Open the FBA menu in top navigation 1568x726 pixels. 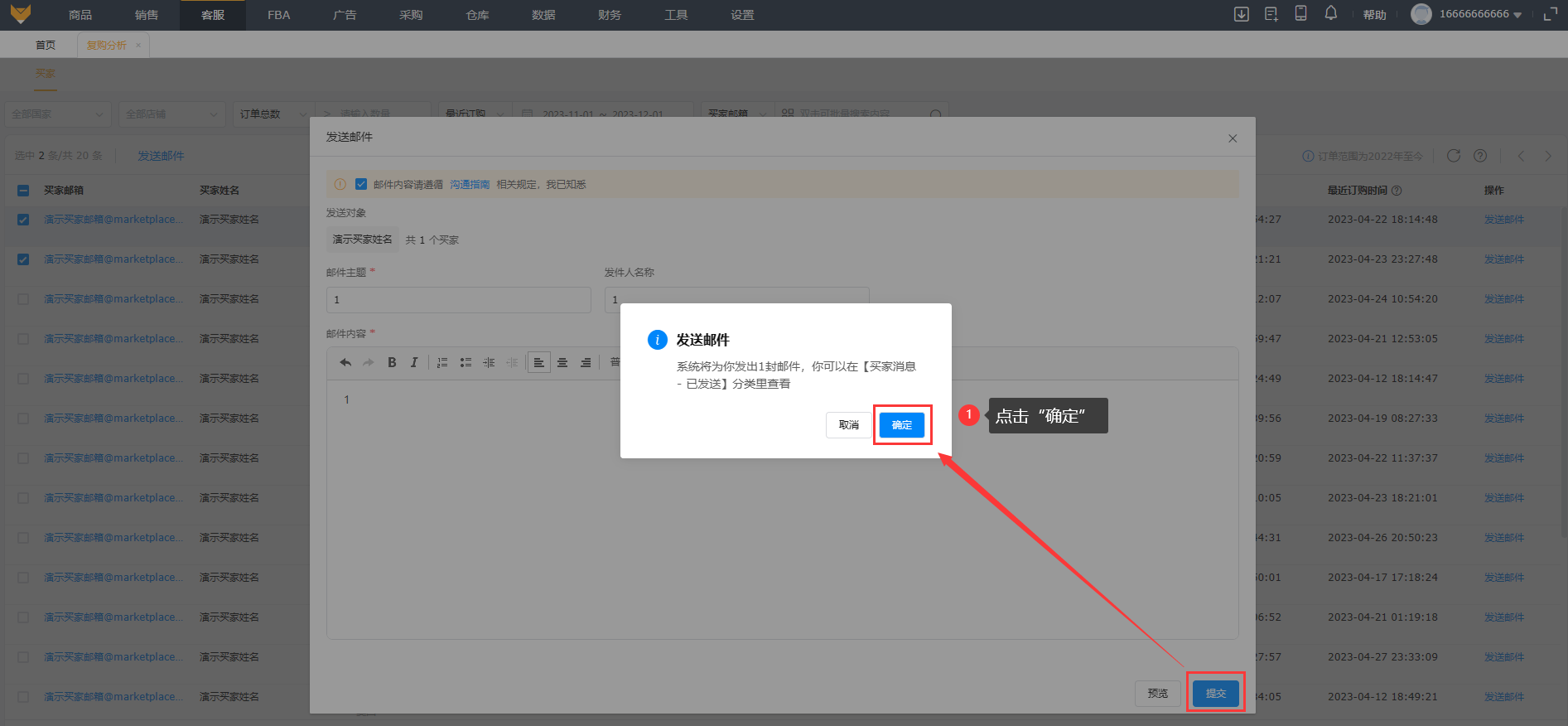[279, 15]
